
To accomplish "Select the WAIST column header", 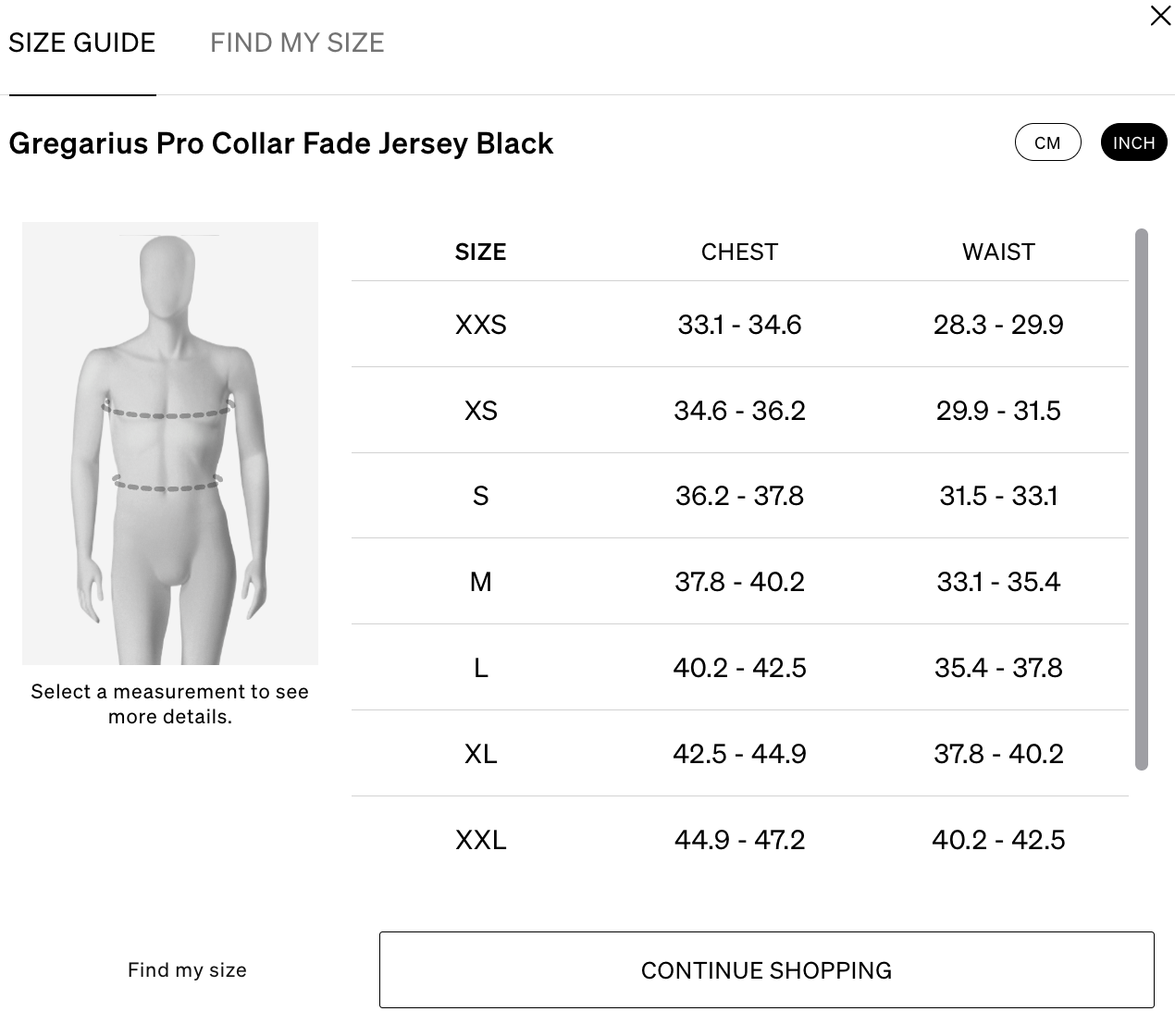I will [998, 252].
